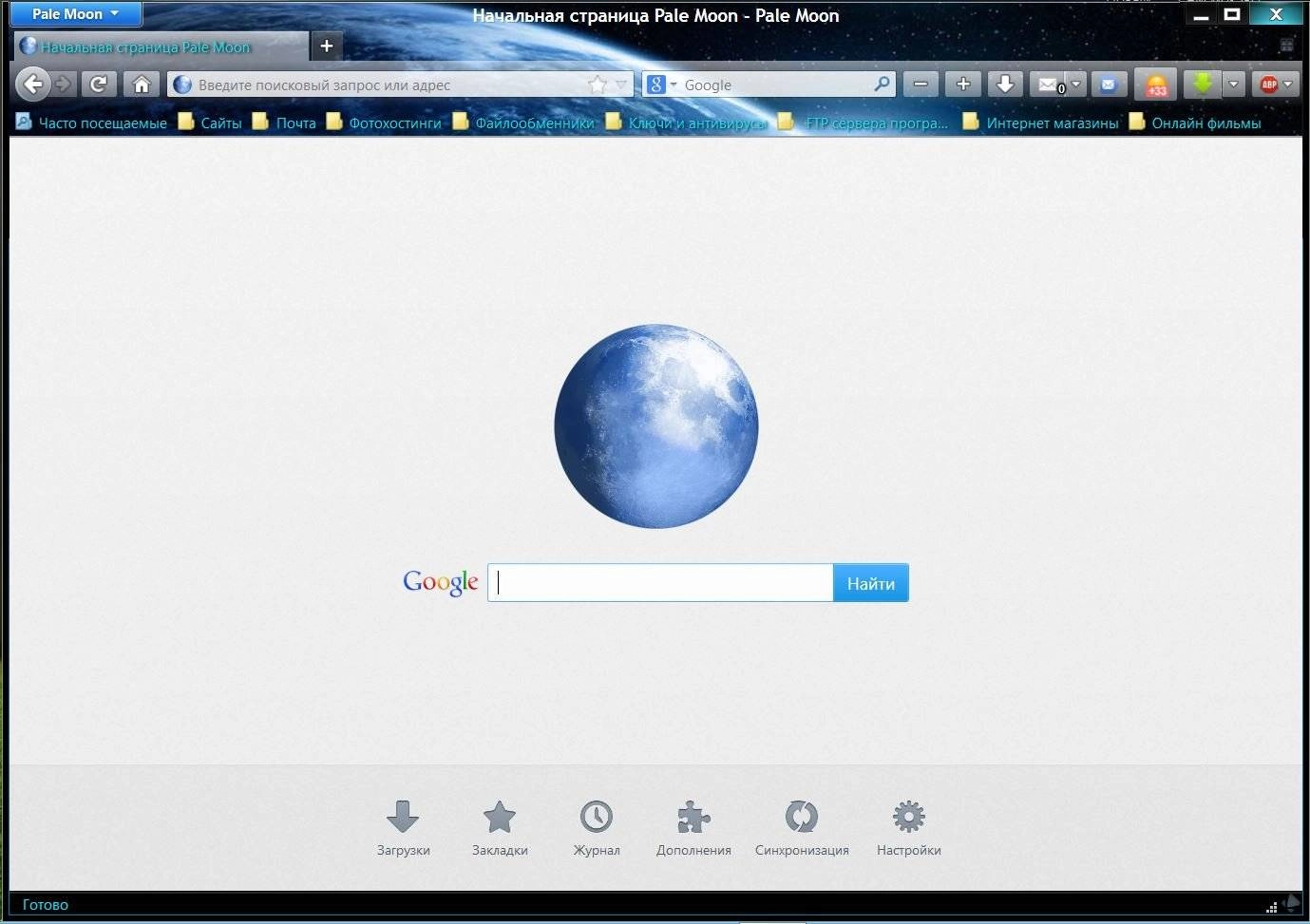Zoom in with the plus toolbar button
Image resolution: width=1310 pixels, height=924 pixels.
click(962, 85)
